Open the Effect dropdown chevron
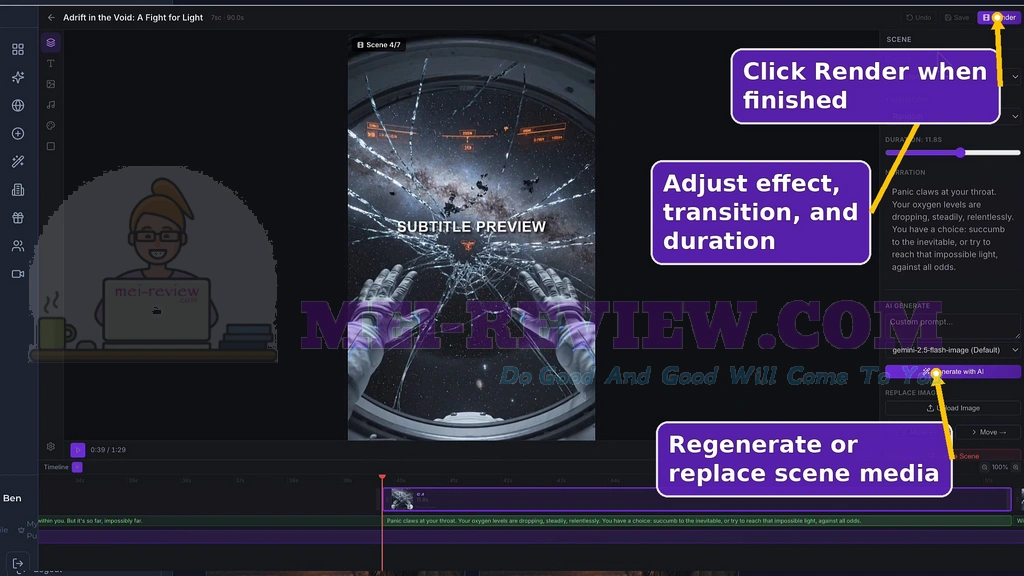 point(1014,76)
